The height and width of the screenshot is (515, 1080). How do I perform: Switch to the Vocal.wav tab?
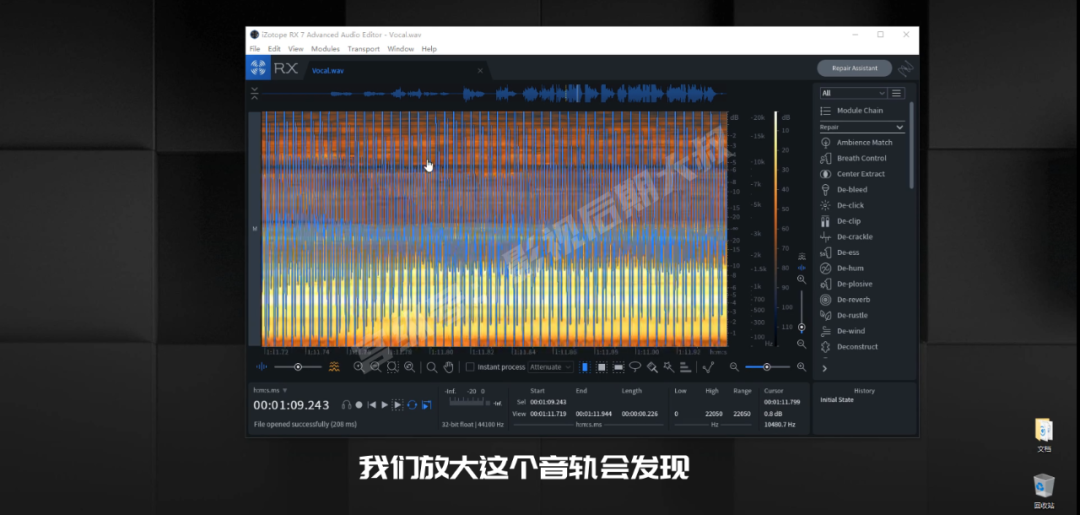click(x=328, y=70)
